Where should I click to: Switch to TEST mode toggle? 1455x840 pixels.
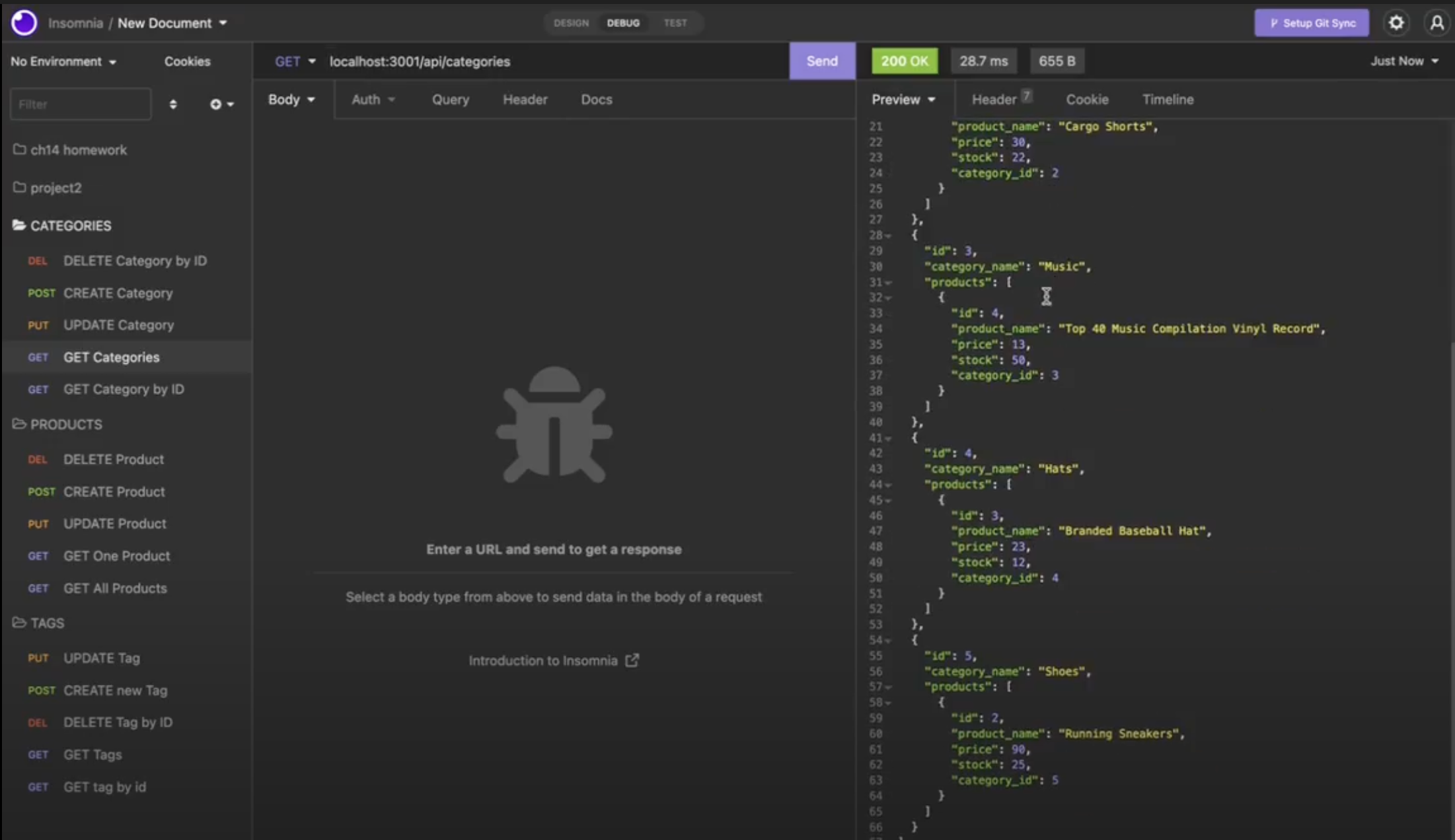pyautogui.click(x=675, y=23)
